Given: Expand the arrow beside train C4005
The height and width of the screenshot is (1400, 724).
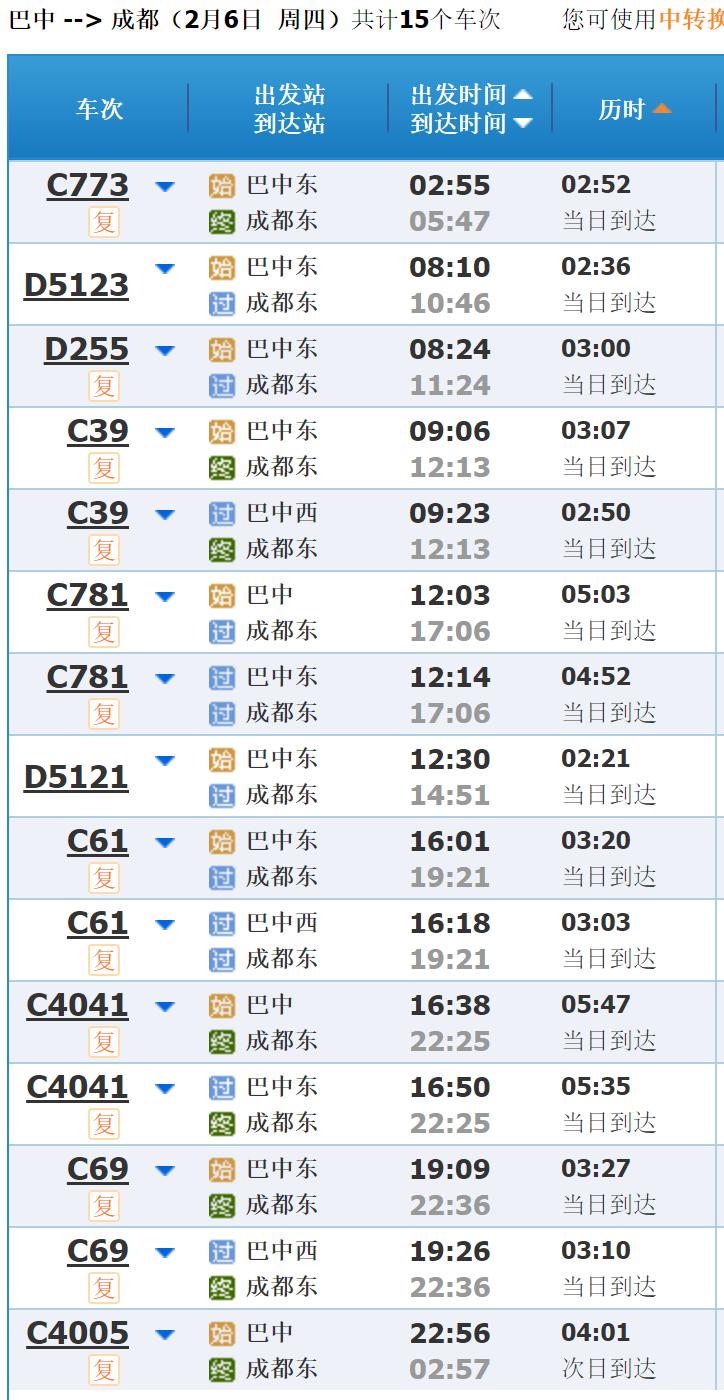Looking at the screenshot, I should [x=165, y=1335].
